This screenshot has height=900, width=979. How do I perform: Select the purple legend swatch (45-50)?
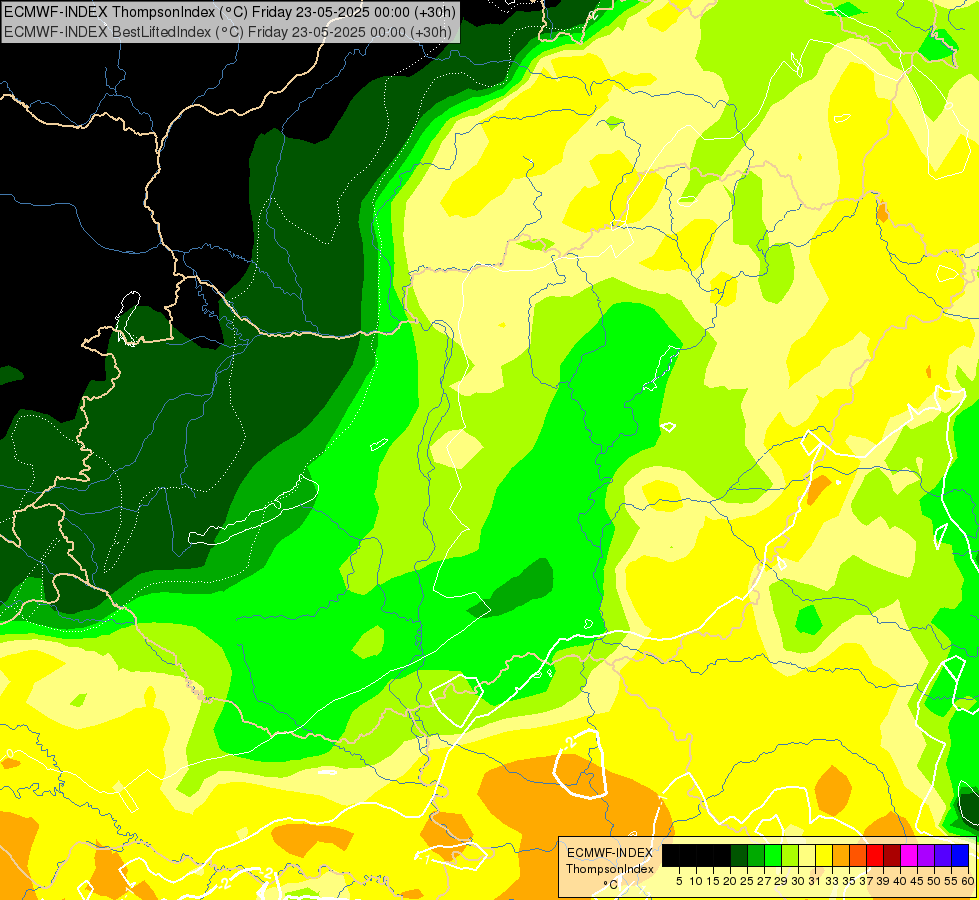(926, 855)
